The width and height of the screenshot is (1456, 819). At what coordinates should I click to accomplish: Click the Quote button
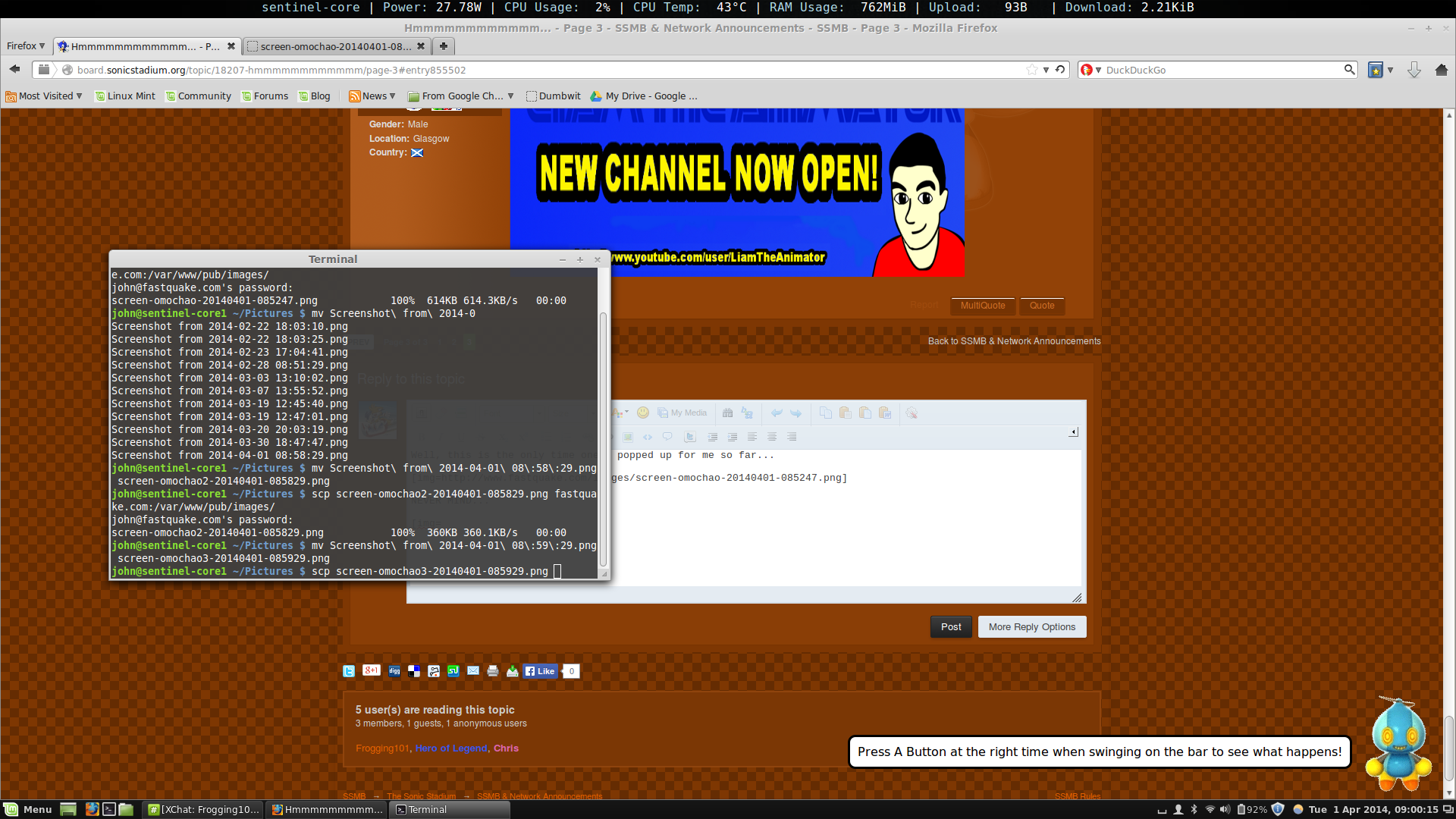[x=1042, y=306]
